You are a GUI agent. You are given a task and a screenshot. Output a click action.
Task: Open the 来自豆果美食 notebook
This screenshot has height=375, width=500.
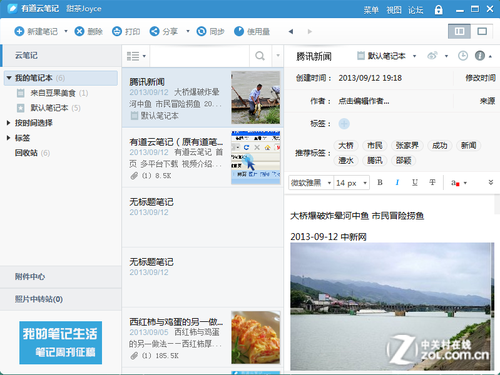(x=53, y=93)
